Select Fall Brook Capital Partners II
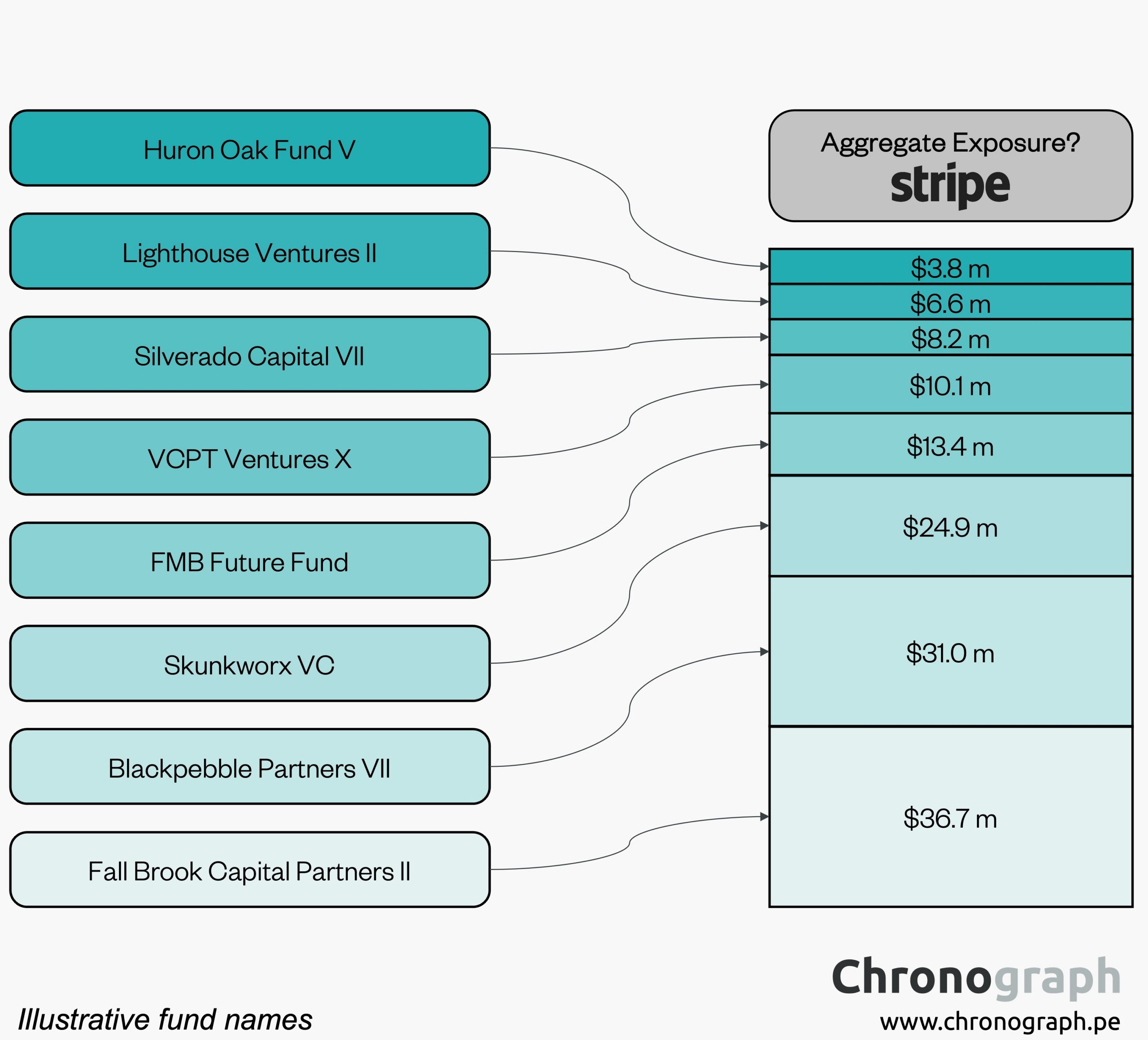Screen dimensions: 1148x1040 pyautogui.click(x=249, y=870)
